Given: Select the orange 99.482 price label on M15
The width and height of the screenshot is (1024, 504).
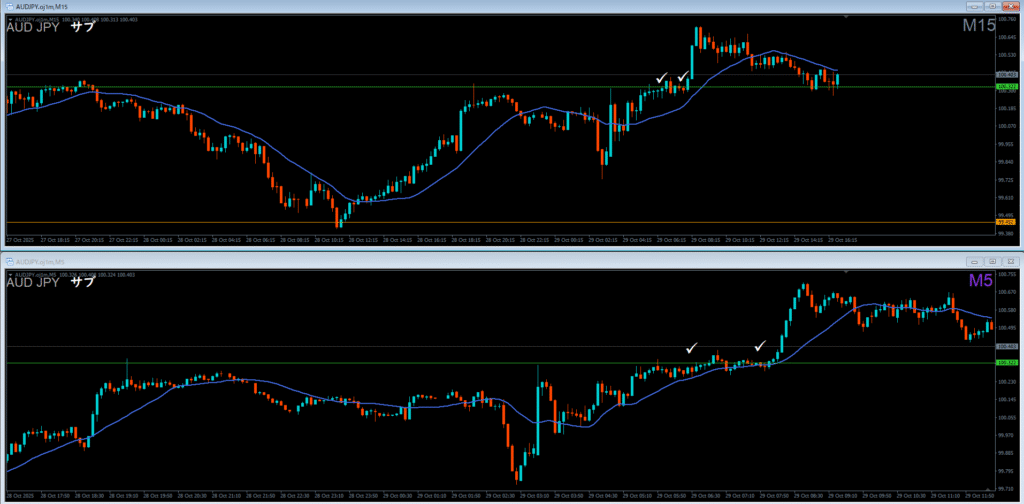Looking at the screenshot, I should click(x=1005, y=222).
